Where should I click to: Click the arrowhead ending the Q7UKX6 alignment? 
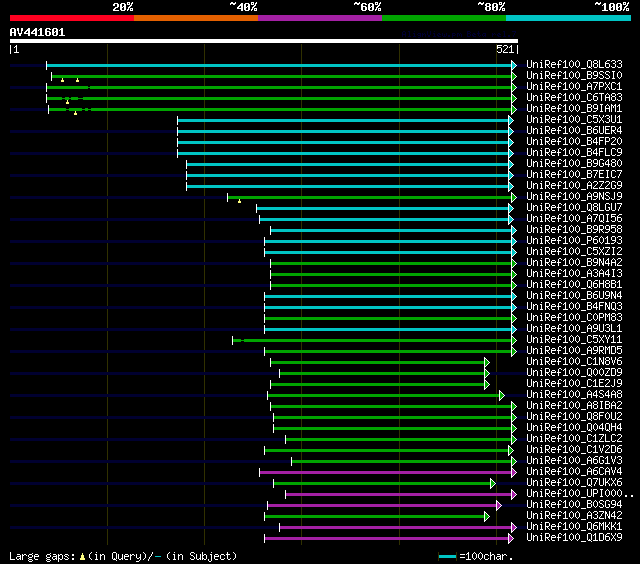point(493,484)
